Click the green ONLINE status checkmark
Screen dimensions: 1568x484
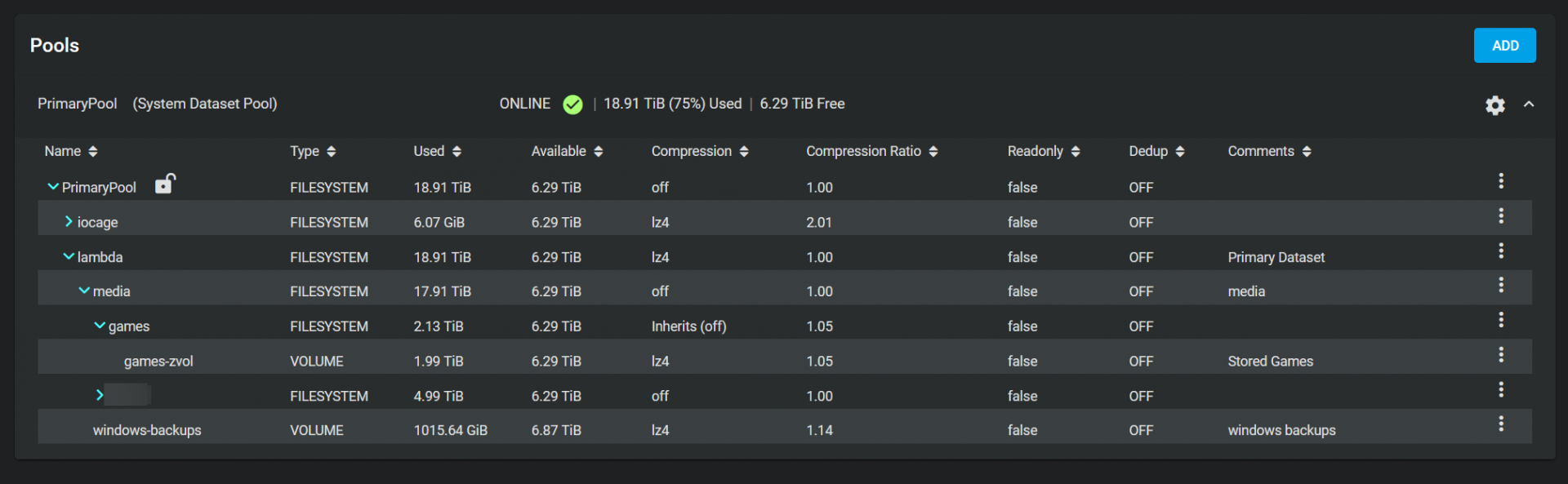(572, 104)
